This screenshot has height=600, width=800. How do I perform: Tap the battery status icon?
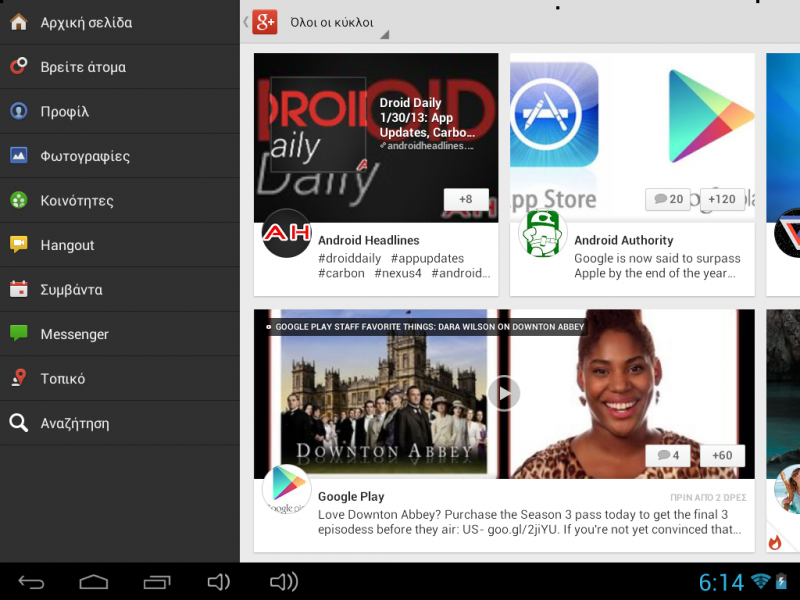click(x=781, y=581)
